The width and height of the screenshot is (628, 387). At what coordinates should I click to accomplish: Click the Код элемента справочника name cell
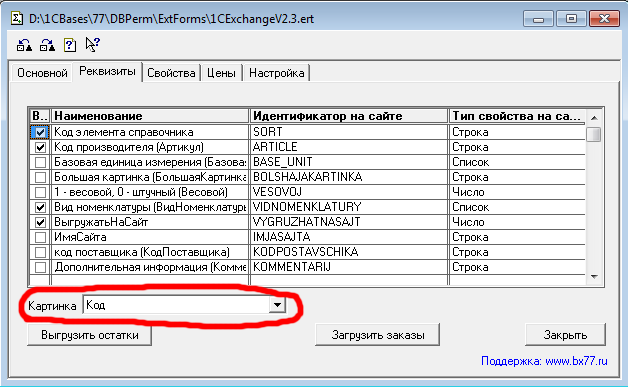150,132
